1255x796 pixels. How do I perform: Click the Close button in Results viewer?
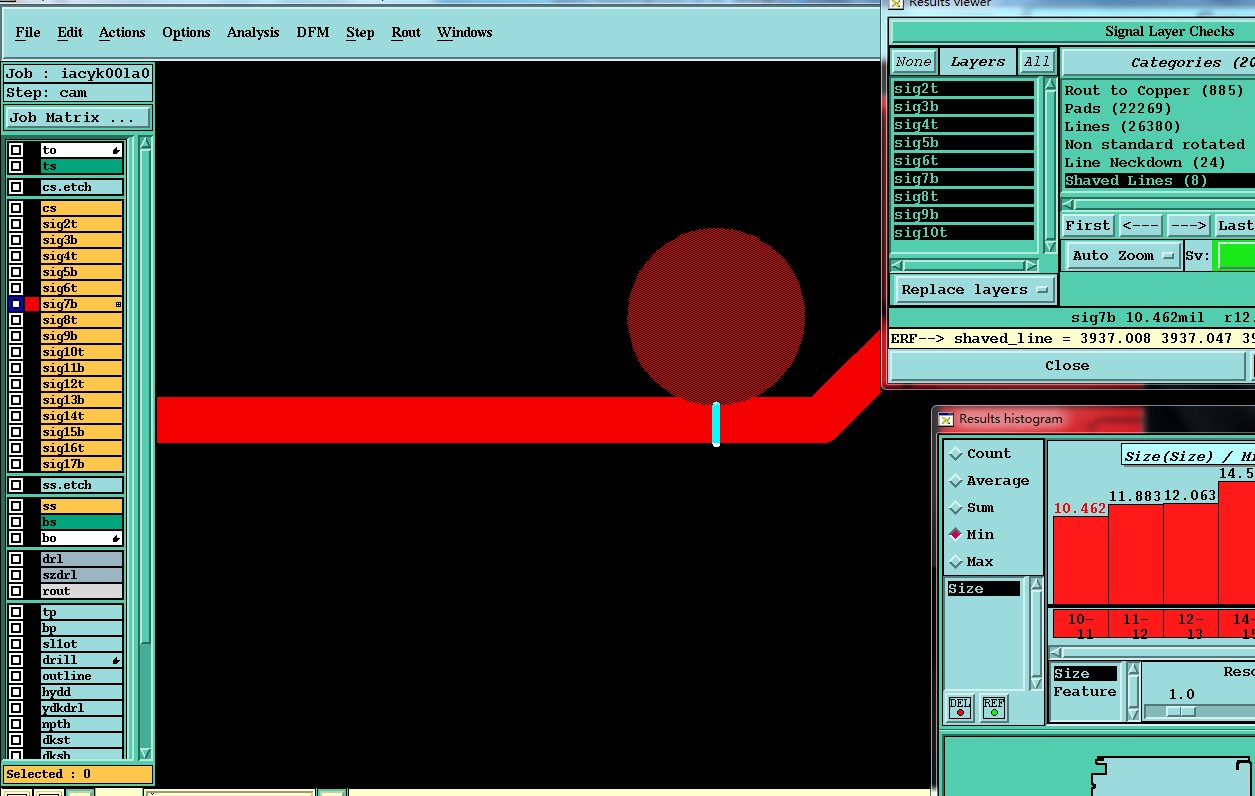1067,365
